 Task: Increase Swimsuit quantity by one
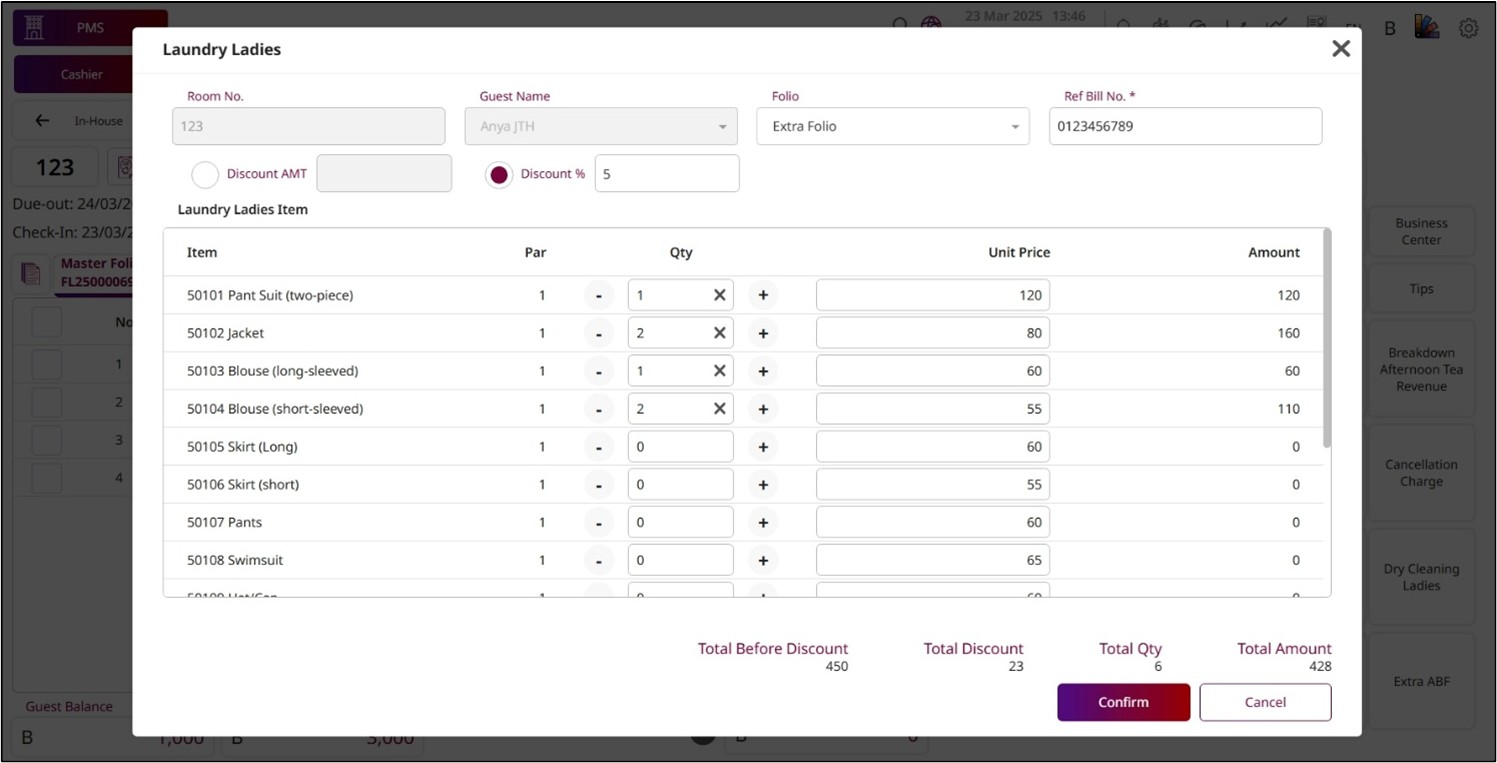(762, 560)
